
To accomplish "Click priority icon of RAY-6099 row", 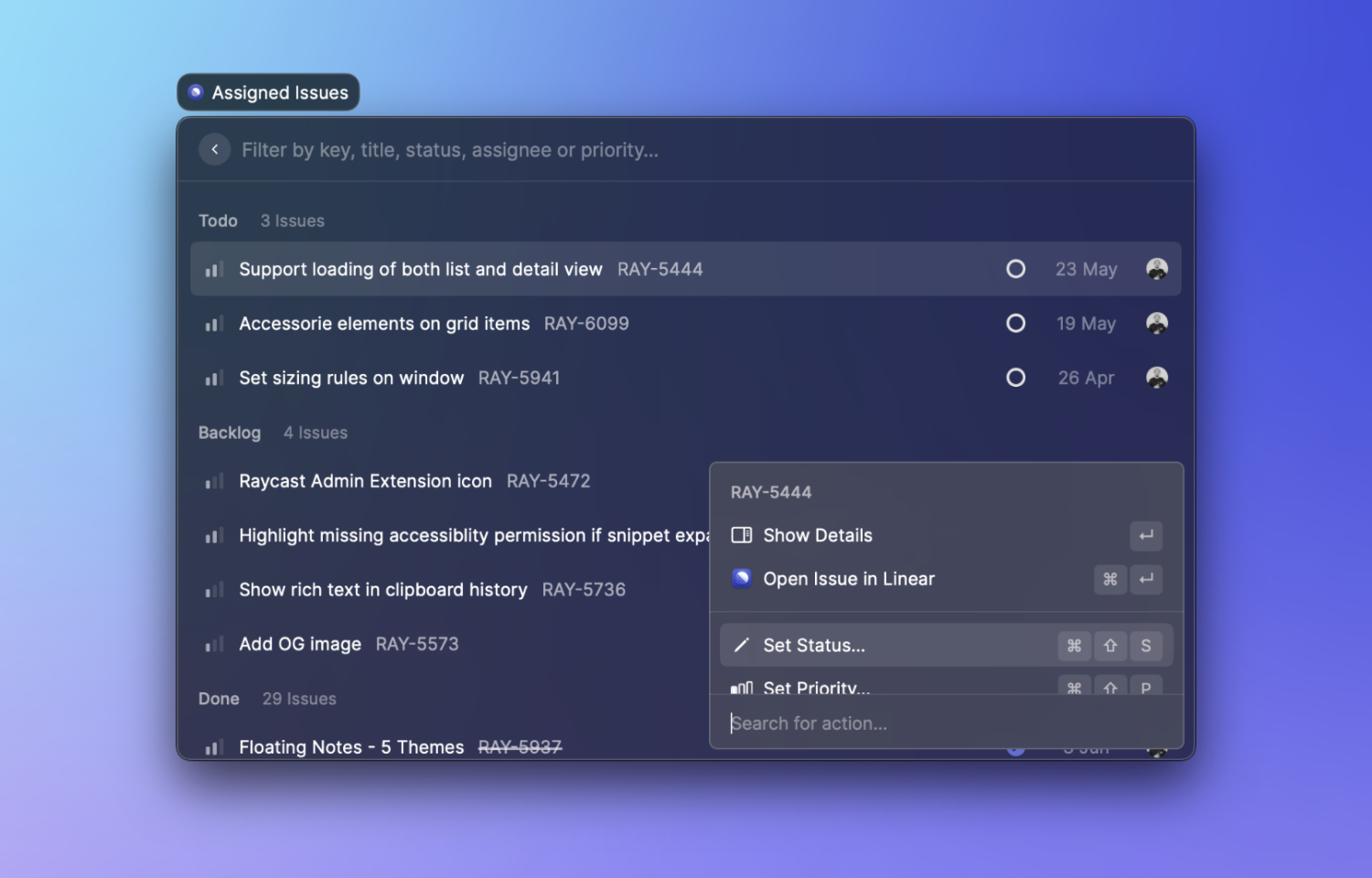I will click(214, 324).
